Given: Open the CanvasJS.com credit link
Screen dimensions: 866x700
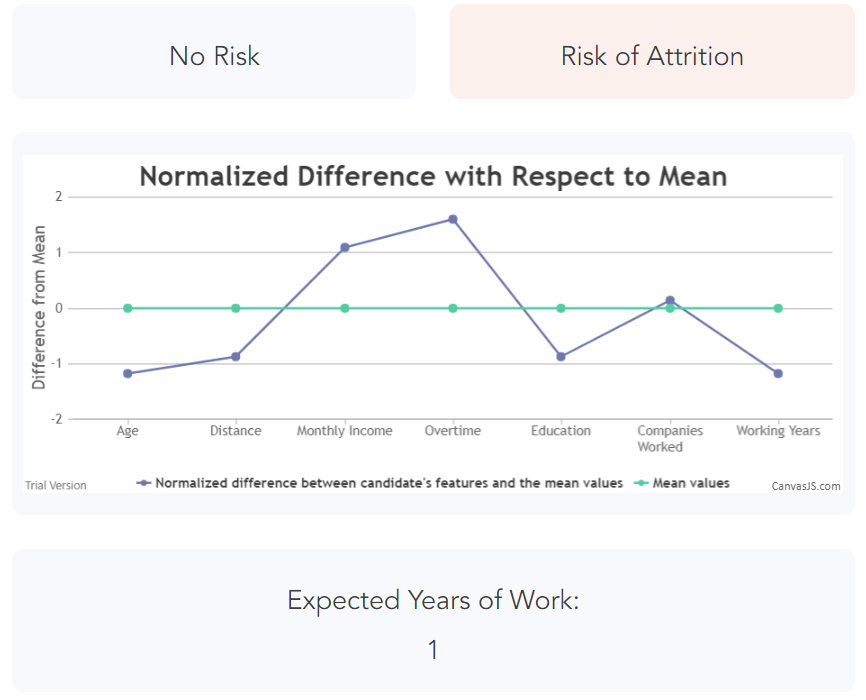Looking at the screenshot, I should pos(805,486).
